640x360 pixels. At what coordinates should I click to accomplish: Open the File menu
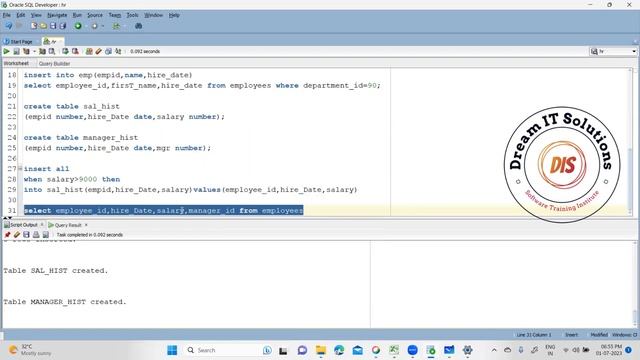pos(7,15)
